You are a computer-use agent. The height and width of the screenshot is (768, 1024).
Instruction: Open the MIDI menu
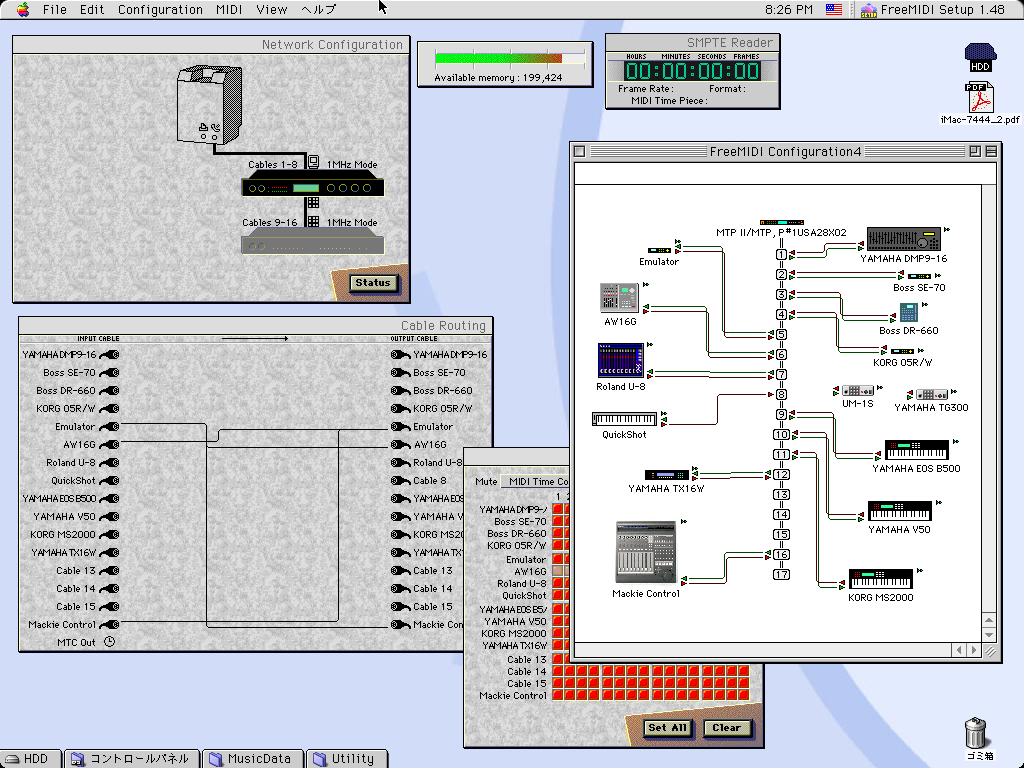pyautogui.click(x=229, y=9)
